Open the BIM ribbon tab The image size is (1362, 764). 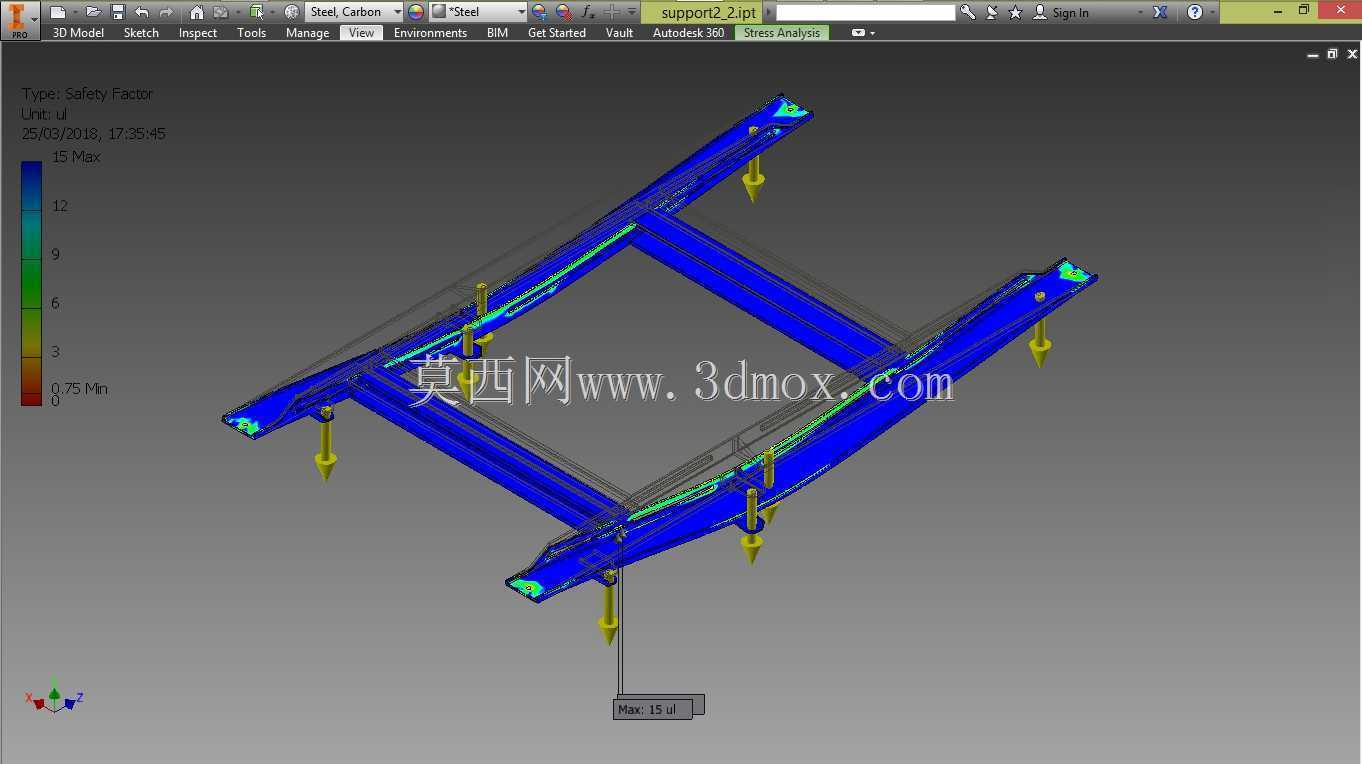click(497, 33)
